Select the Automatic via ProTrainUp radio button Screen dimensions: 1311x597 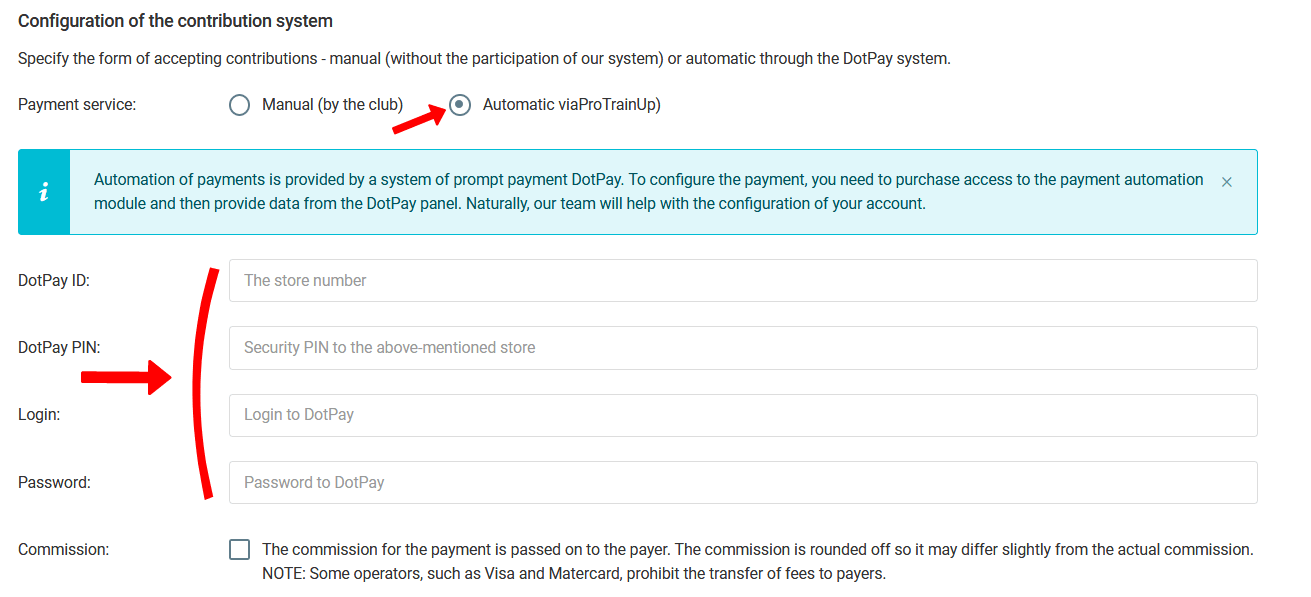tap(460, 105)
